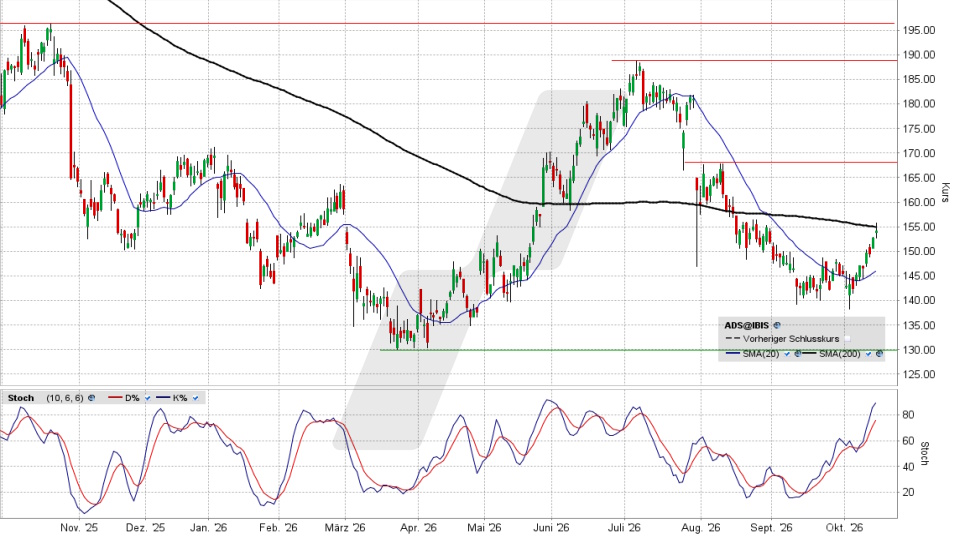The image size is (960, 540).
Task: Uncheck the SMA(20) checkbox
Action: coord(787,354)
